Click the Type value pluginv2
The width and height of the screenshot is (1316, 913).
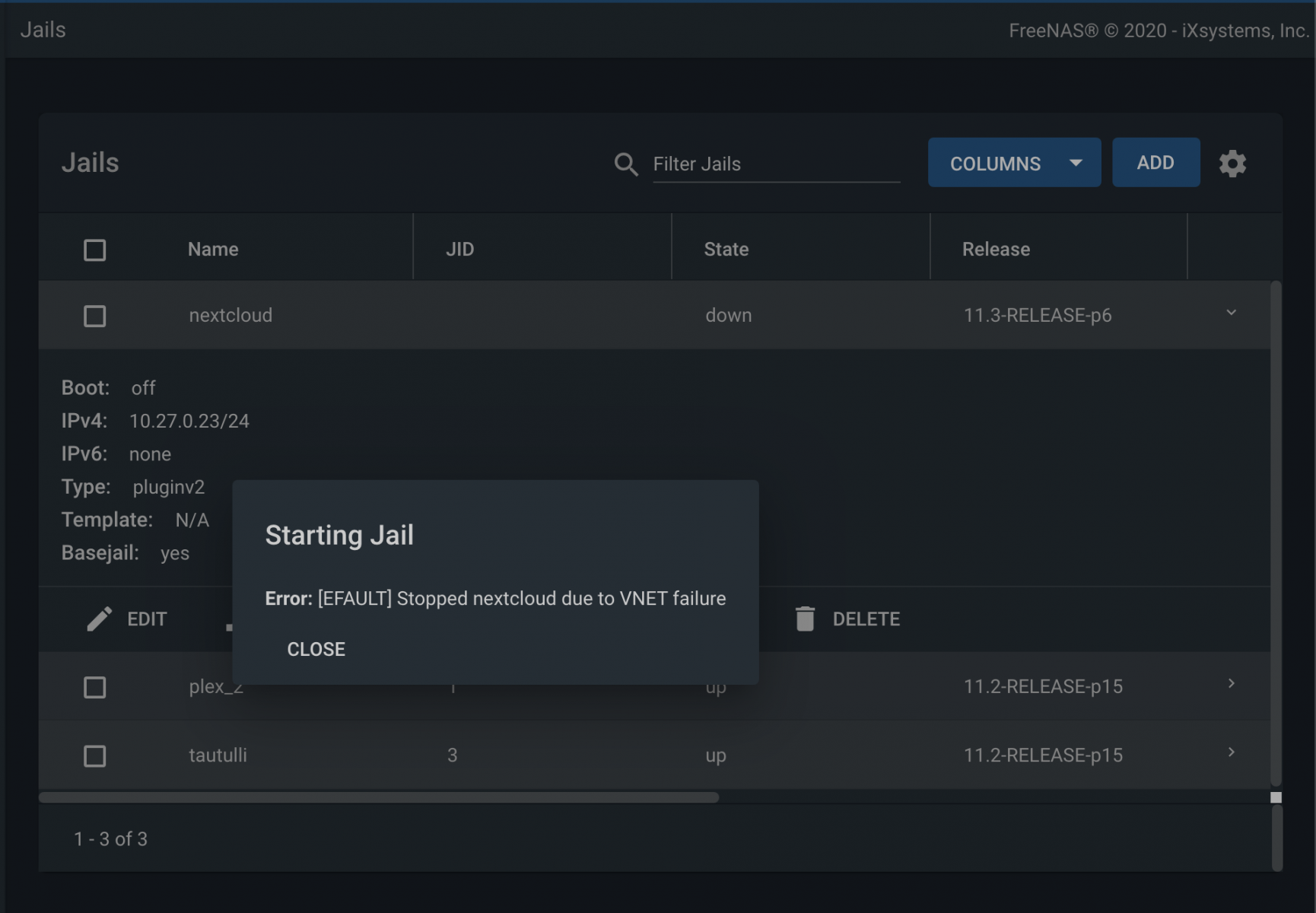168,487
